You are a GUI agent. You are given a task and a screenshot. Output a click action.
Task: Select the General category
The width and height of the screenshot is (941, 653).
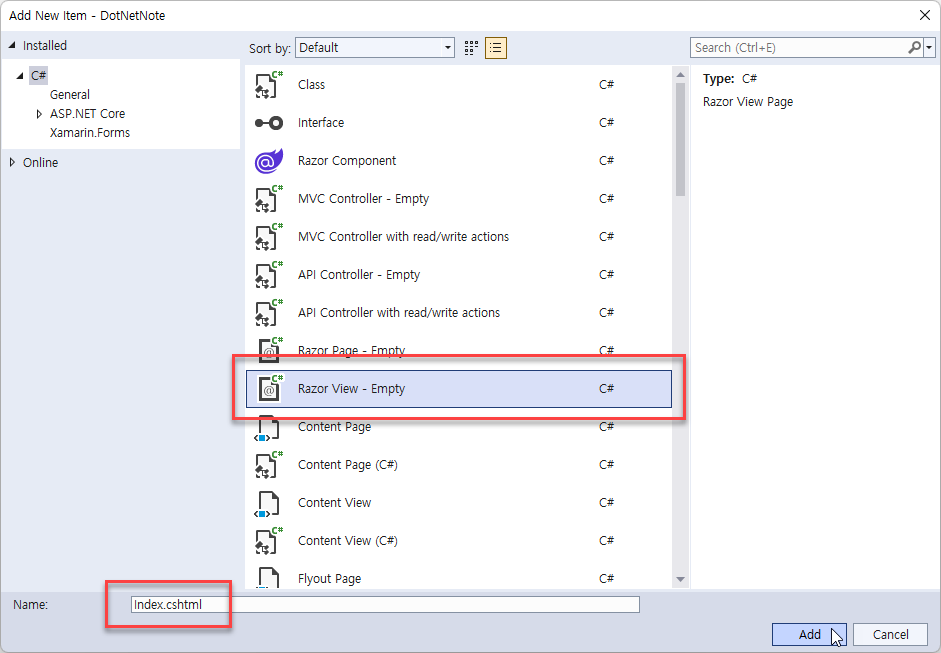click(x=69, y=95)
